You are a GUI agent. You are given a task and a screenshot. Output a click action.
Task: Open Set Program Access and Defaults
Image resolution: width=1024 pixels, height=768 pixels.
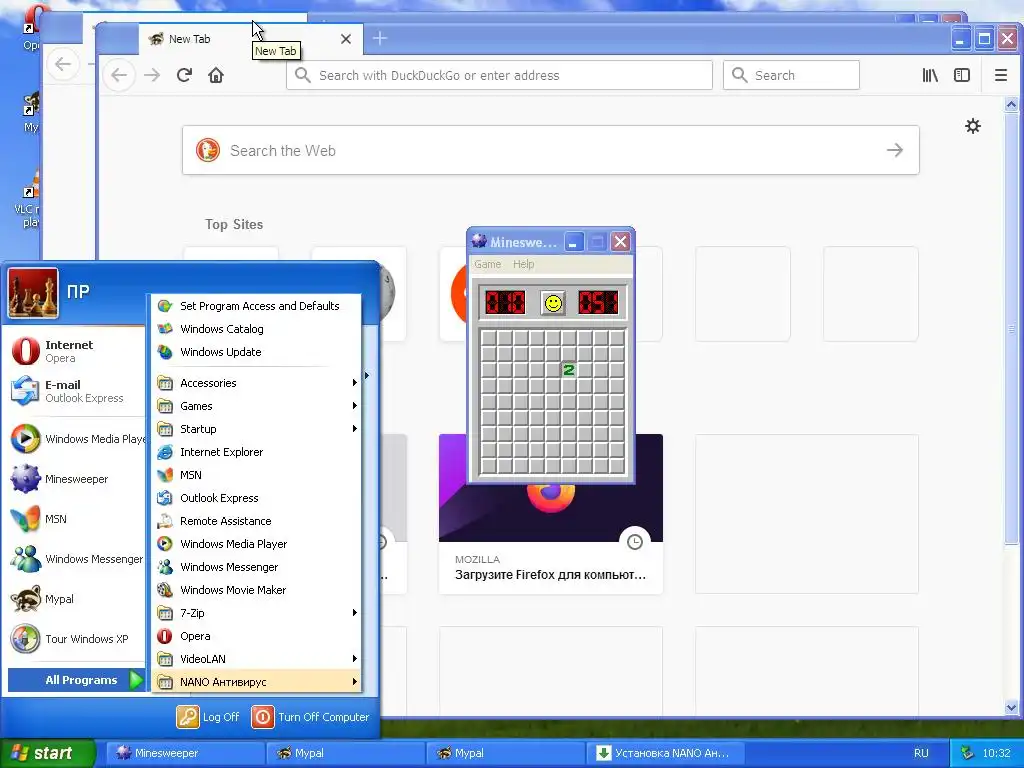[257, 306]
